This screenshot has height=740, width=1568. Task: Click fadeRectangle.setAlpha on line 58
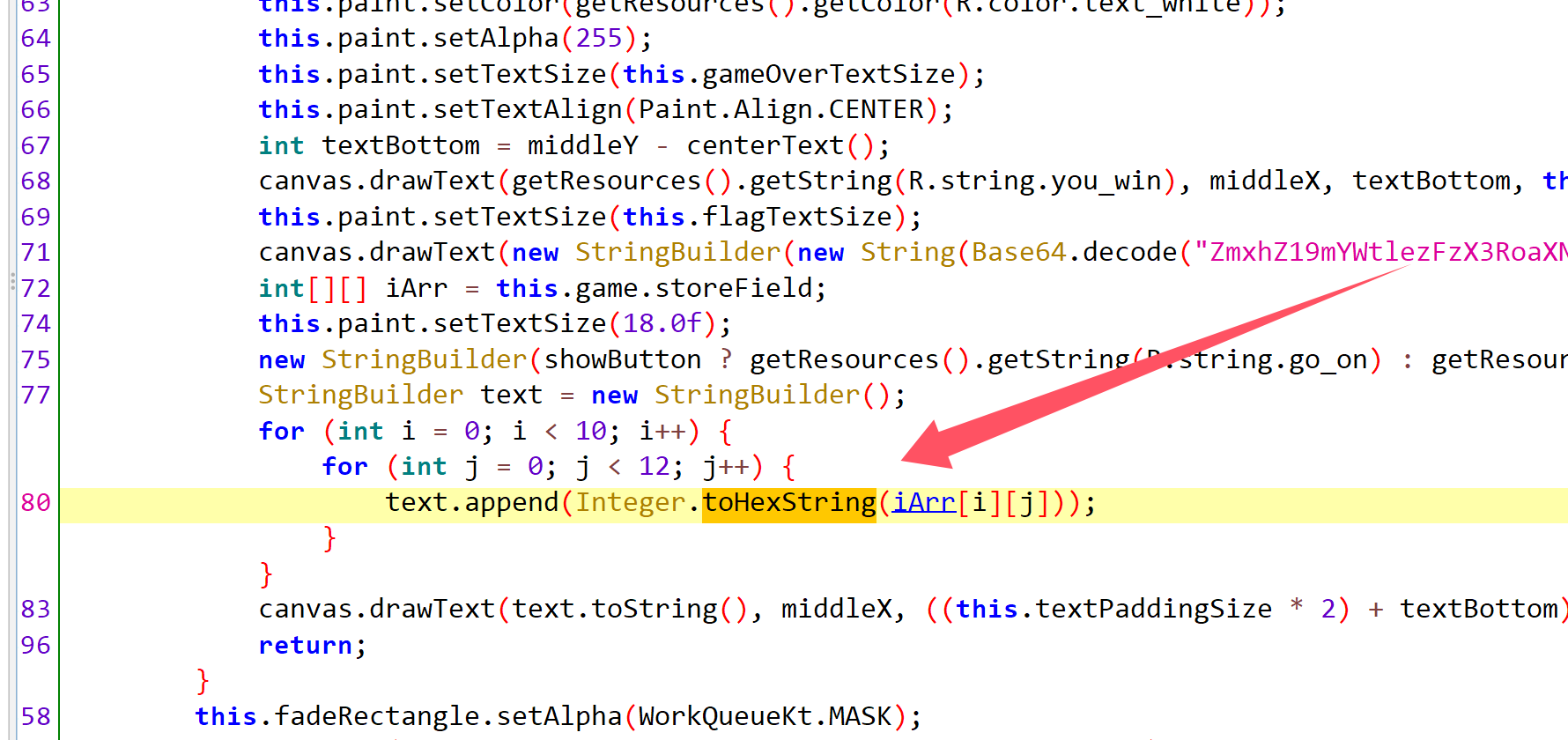[x=447, y=716]
